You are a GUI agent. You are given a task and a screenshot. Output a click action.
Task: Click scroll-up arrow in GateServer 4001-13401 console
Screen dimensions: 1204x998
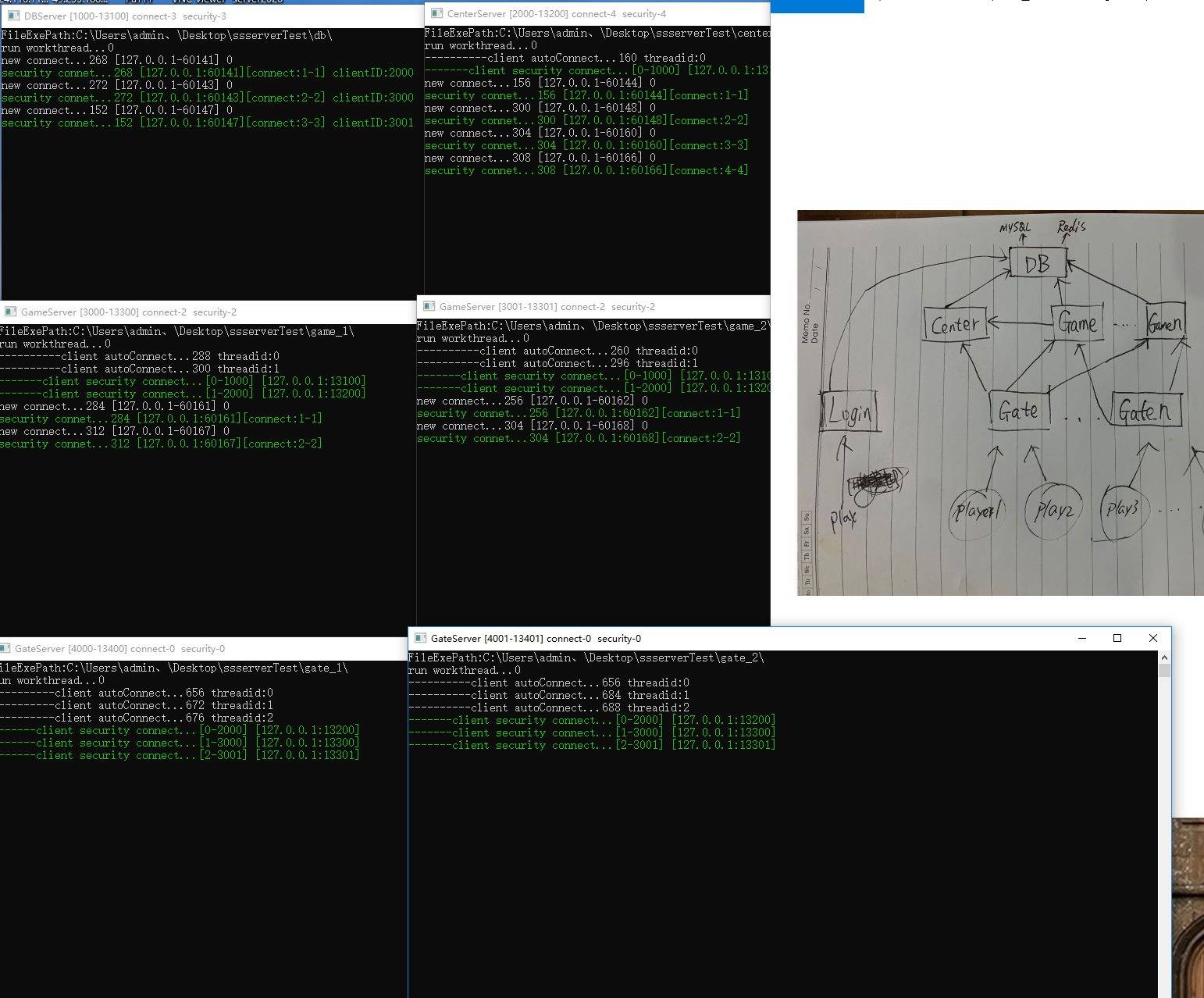coord(1163,658)
